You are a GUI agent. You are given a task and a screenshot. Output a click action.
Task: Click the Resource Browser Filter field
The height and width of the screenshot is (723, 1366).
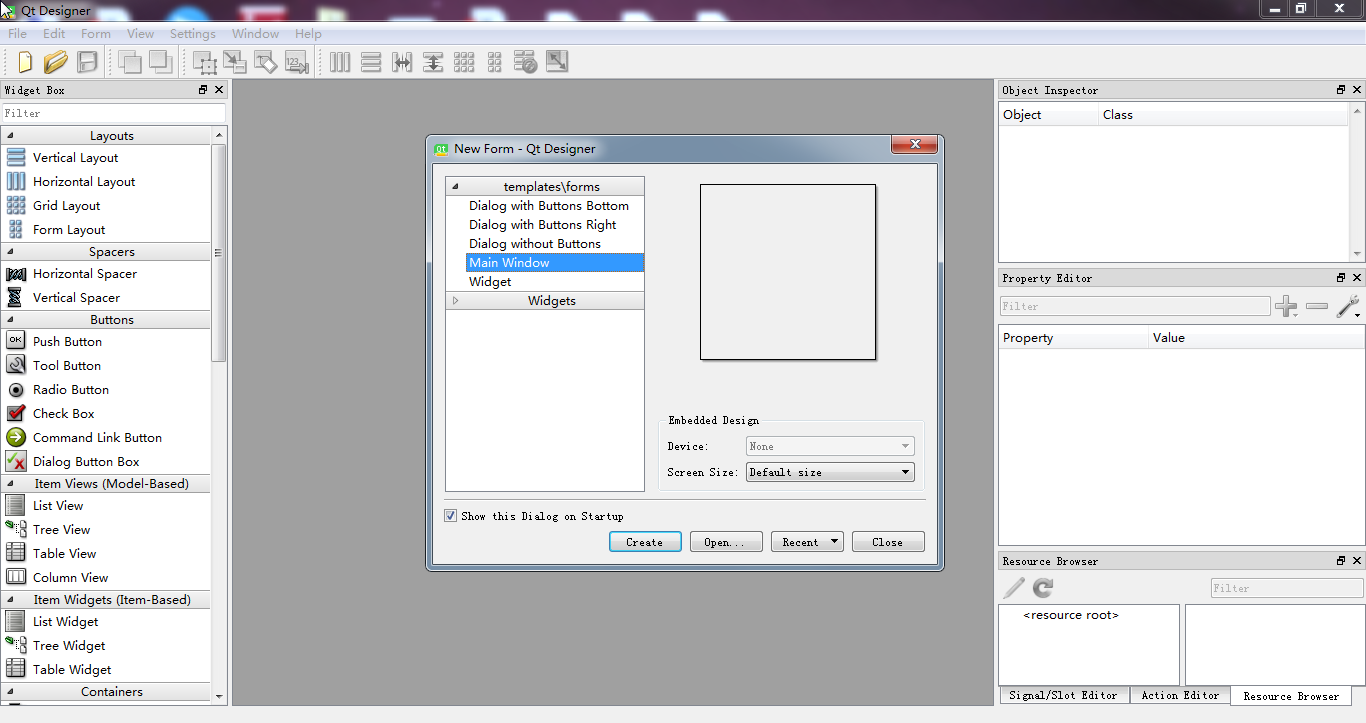pyautogui.click(x=1287, y=588)
